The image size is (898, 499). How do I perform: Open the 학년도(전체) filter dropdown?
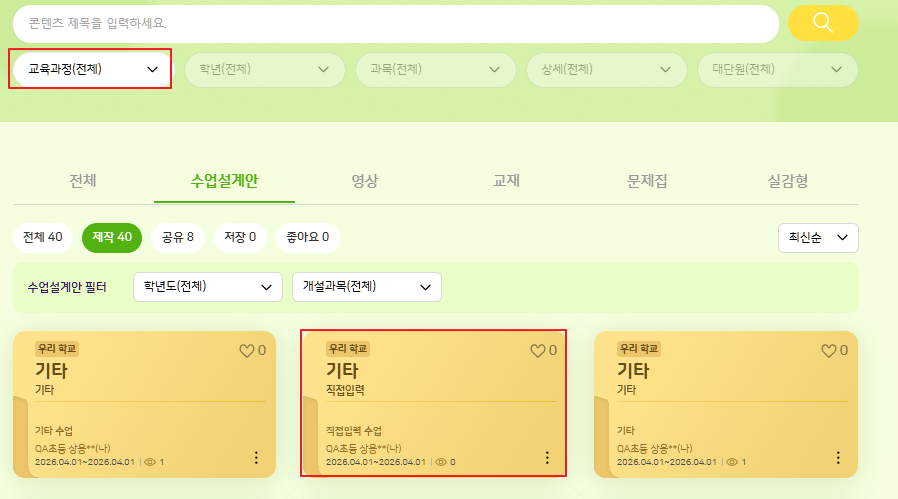coord(208,287)
